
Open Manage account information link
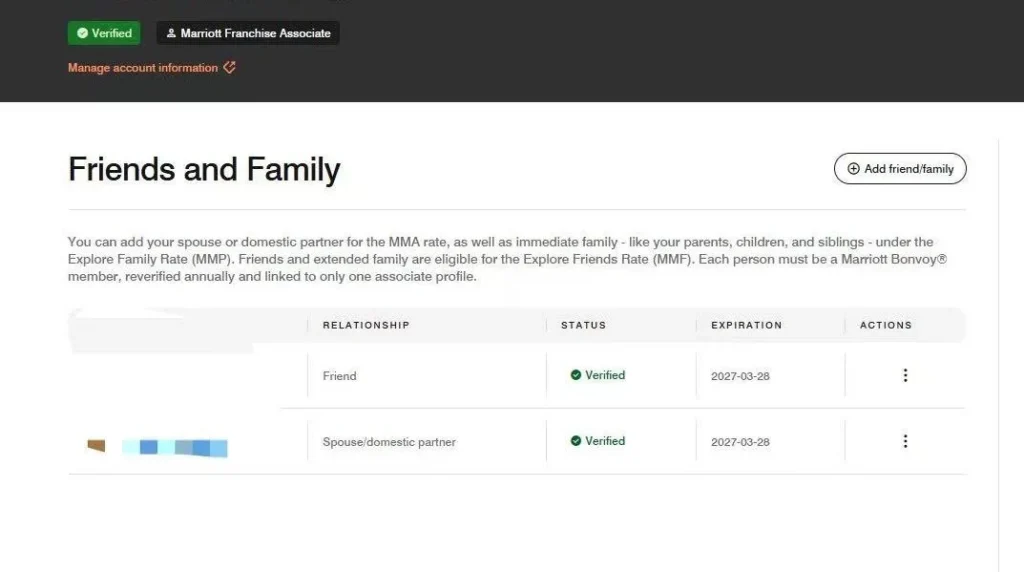point(143,68)
